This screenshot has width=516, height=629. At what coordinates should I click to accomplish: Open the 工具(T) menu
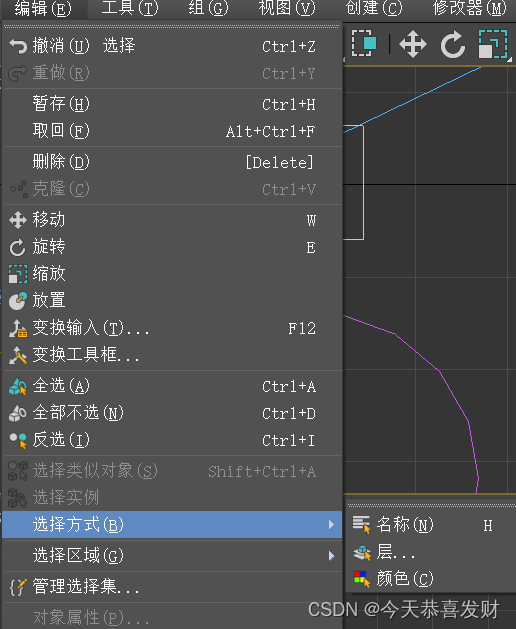(x=130, y=9)
